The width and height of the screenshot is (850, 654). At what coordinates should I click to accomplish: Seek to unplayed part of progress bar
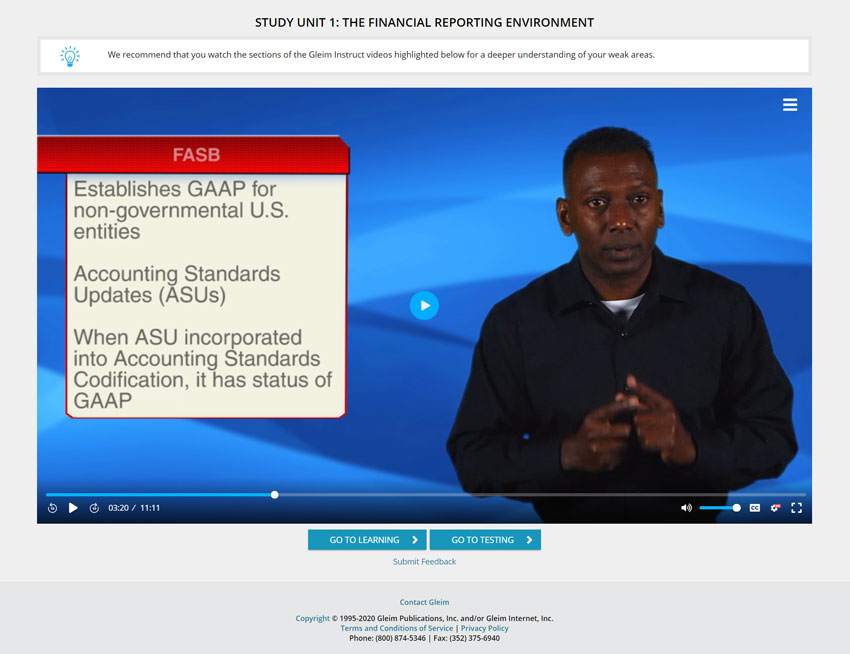(542, 495)
